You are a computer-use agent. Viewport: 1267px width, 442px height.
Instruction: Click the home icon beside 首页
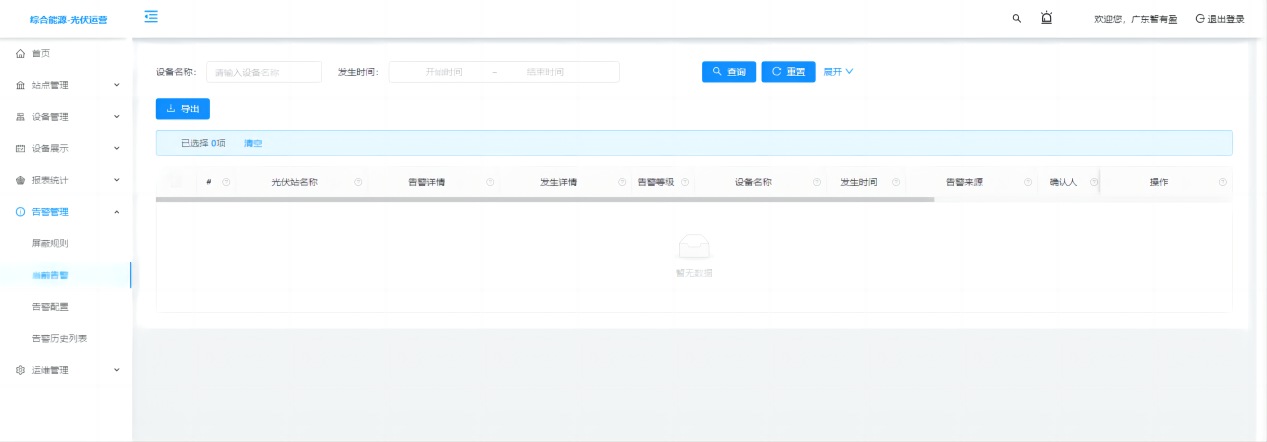pos(20,53)
